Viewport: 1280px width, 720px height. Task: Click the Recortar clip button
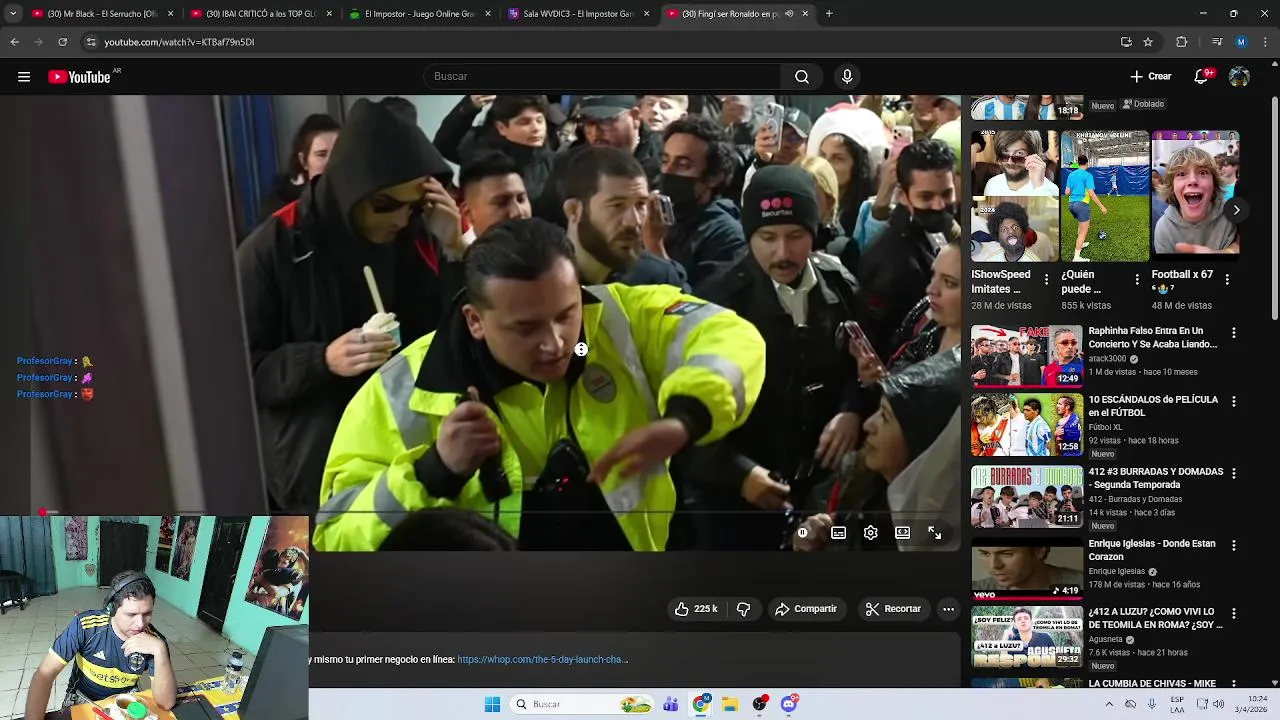coord(893,609)
